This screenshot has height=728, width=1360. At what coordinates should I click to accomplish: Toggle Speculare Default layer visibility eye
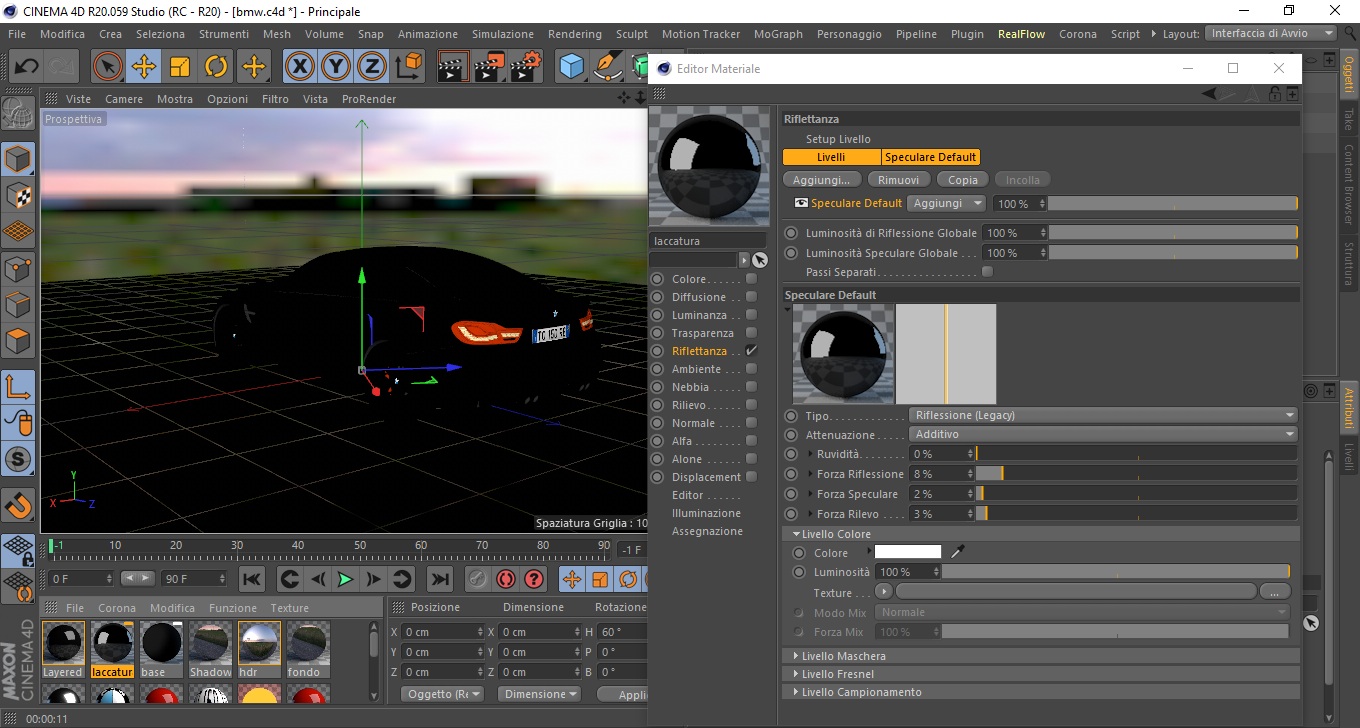click(801, 203)
